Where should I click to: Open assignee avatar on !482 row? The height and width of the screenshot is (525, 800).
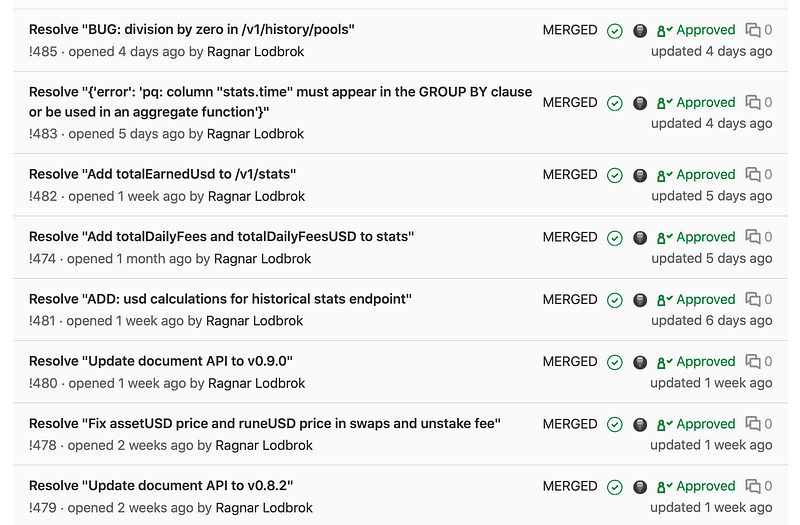(x=640, y=176)
